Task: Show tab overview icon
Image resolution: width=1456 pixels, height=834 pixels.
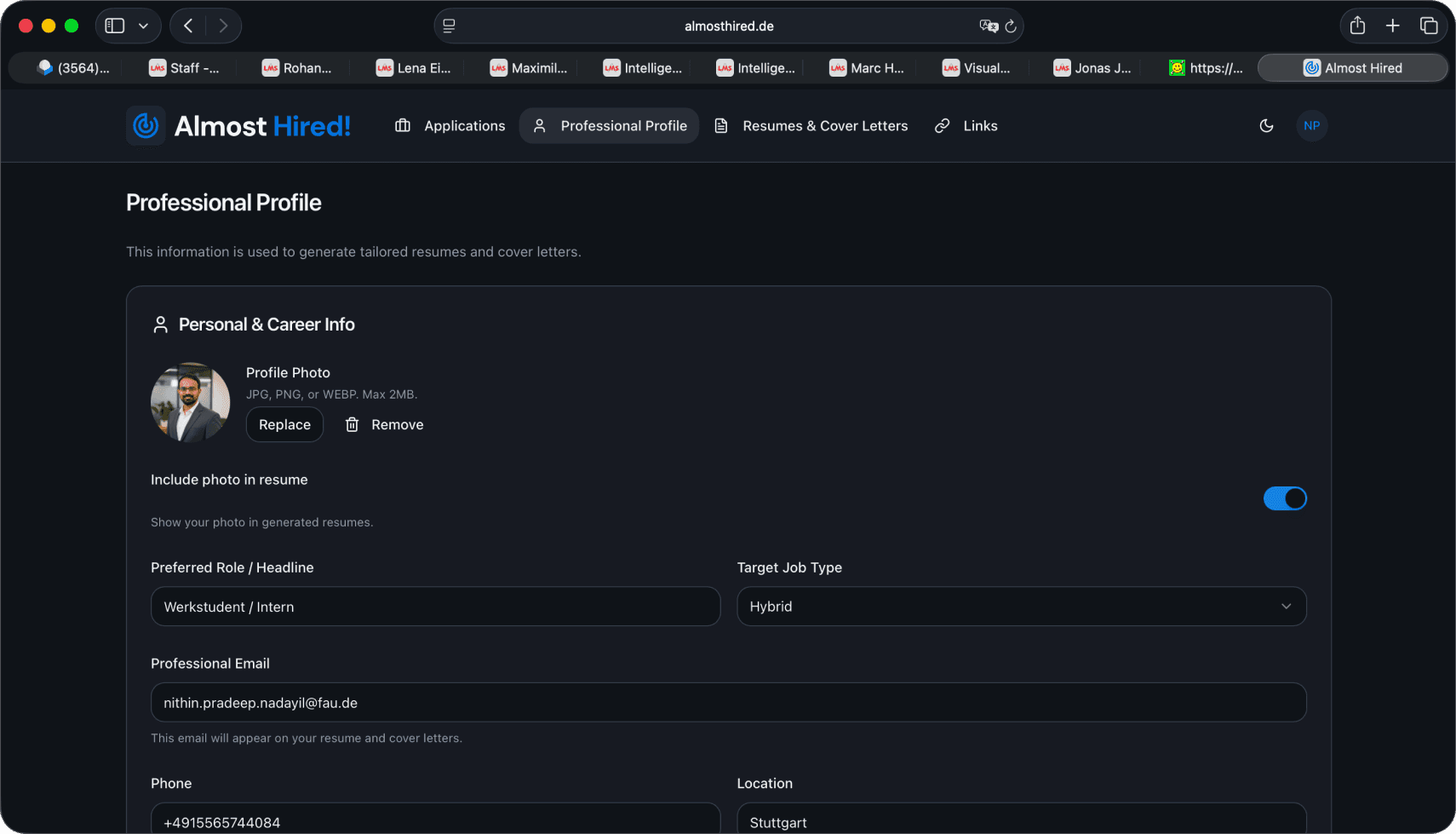Action: [x=1429, y=26]
